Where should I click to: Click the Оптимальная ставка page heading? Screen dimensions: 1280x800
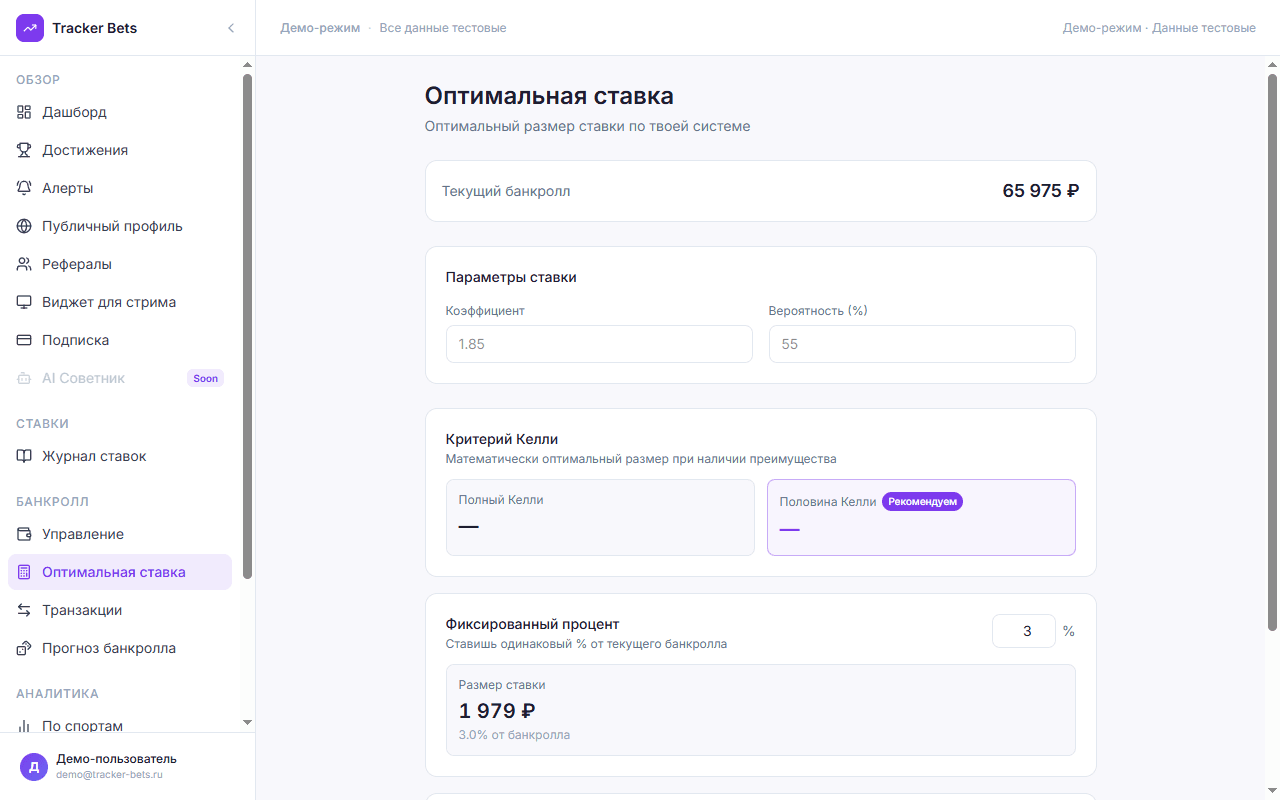(x=549, y=96)
